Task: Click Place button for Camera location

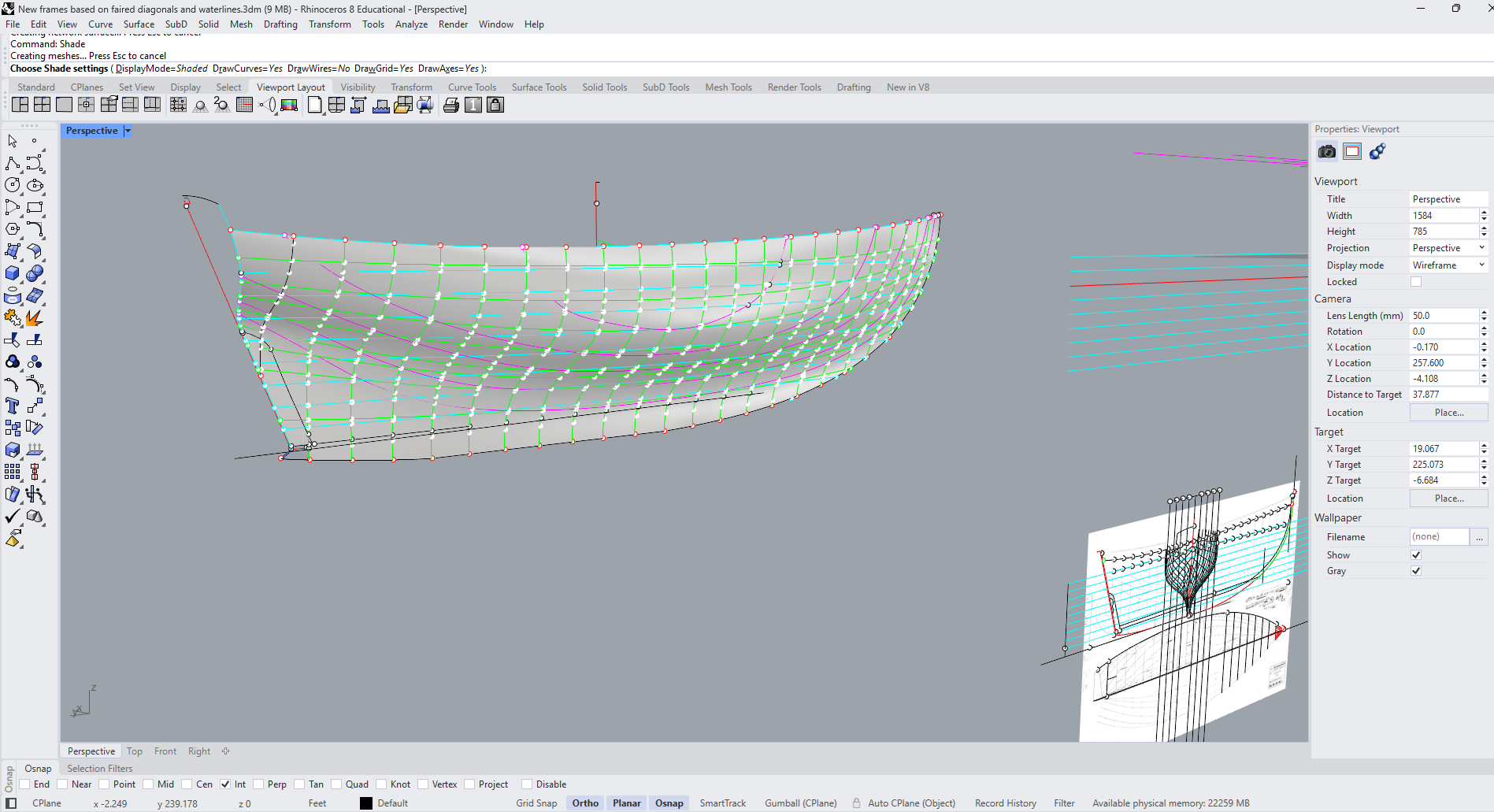Action: click(1448, 413)
